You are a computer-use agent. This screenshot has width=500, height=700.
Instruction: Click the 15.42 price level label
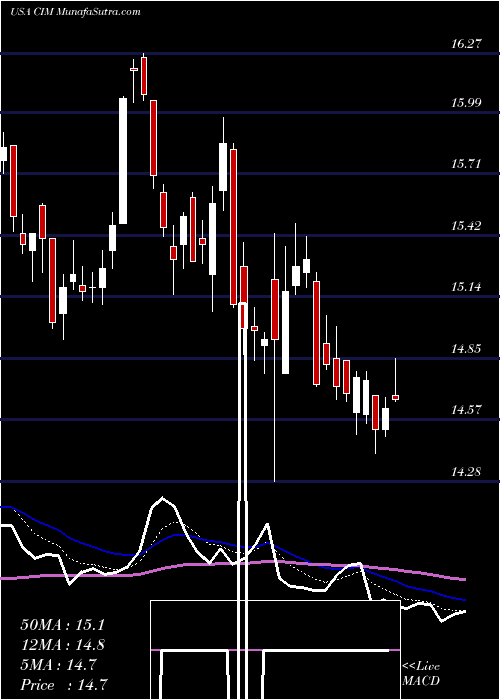coord(467,225)
